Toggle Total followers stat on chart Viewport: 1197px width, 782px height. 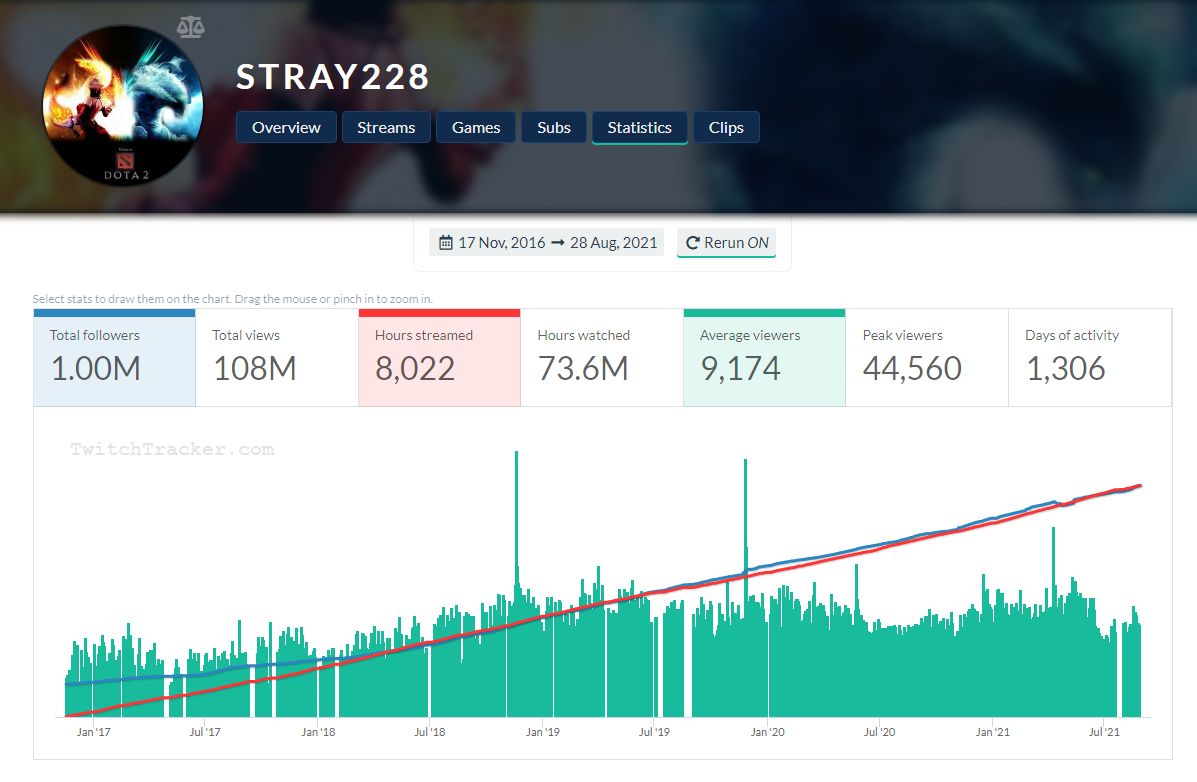(114, 357)
